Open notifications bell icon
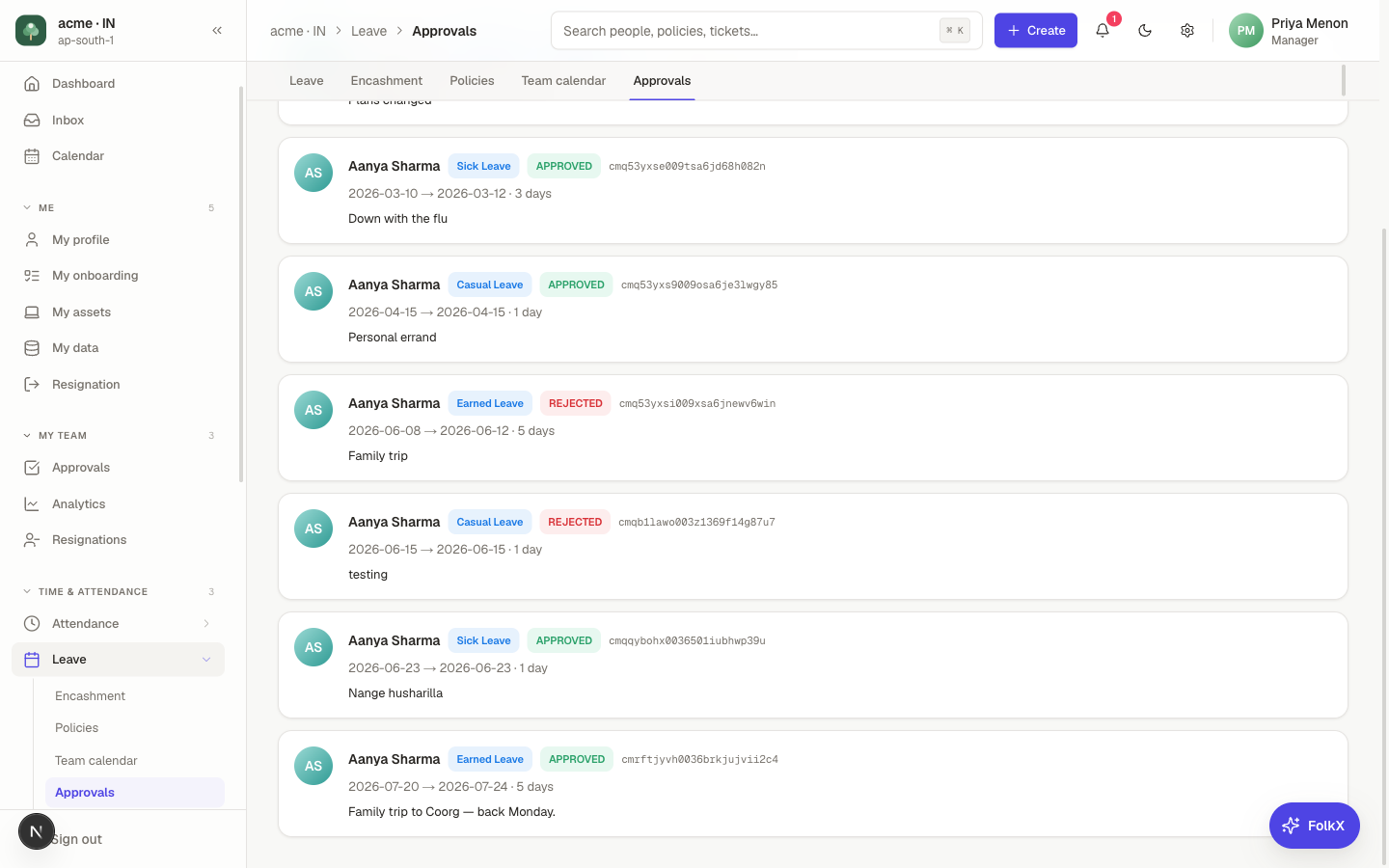Viewport: 1389px width, 868px height. [x=1103, y=31]
